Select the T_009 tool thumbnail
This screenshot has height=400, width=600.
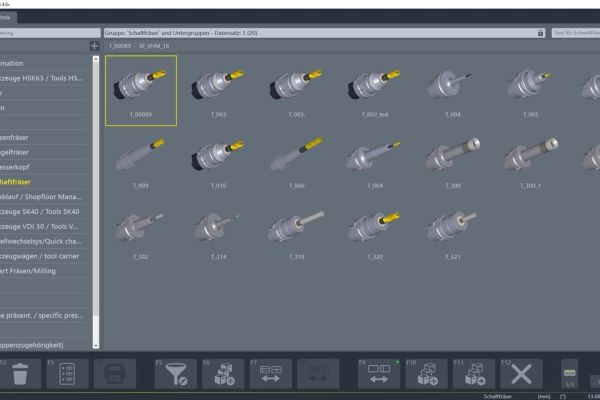click(141, 162)
